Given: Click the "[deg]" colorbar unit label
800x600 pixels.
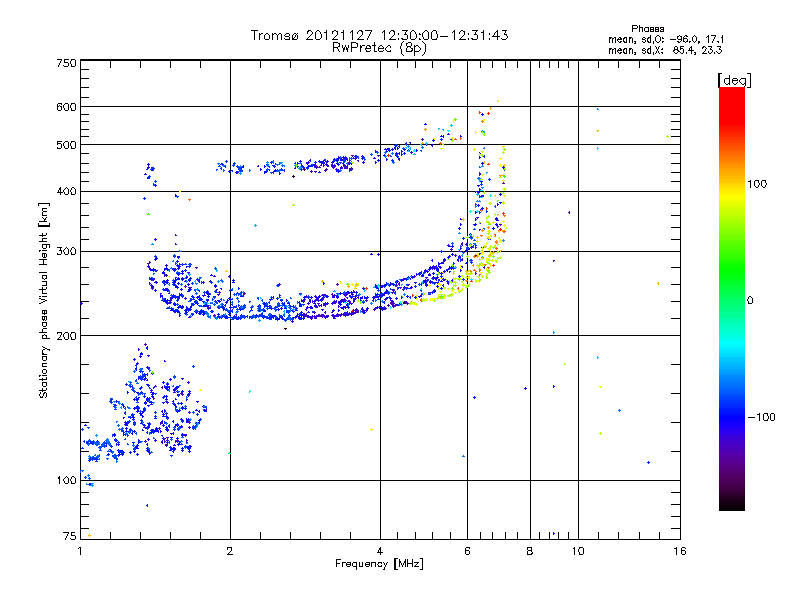Looking at the screenshot, I should coord(734,80).
